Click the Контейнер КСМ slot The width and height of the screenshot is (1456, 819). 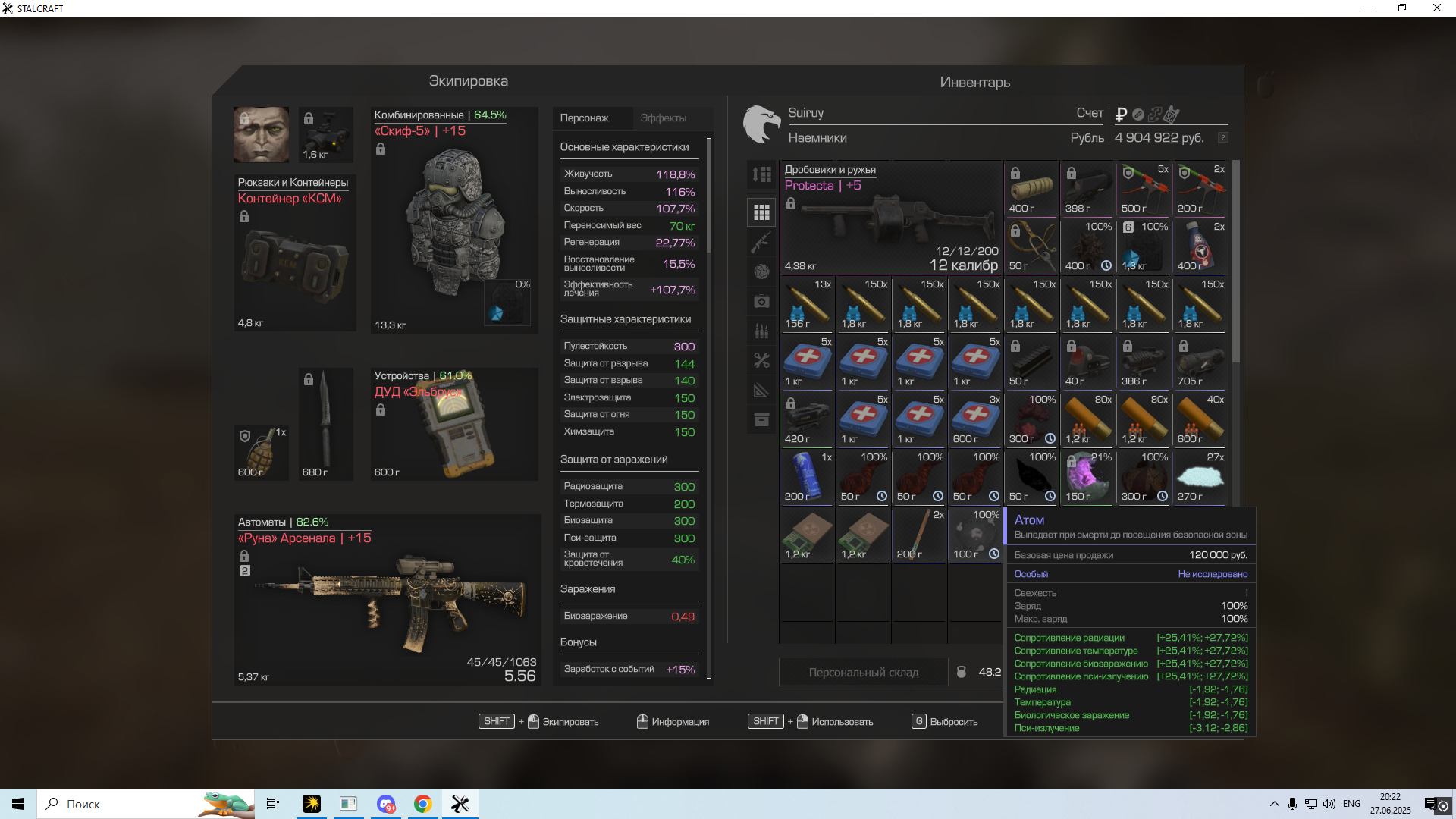click(295, 253)
